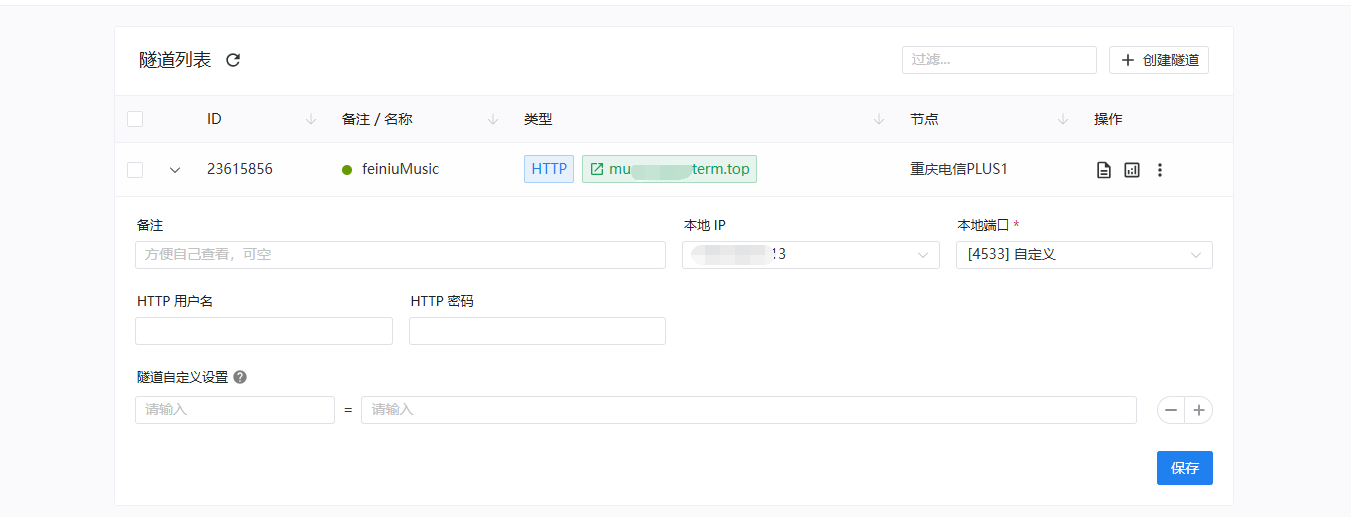Sort tunnels by ID column arrow
This screenshot has width=1351, height=517.
pos(311,119)
